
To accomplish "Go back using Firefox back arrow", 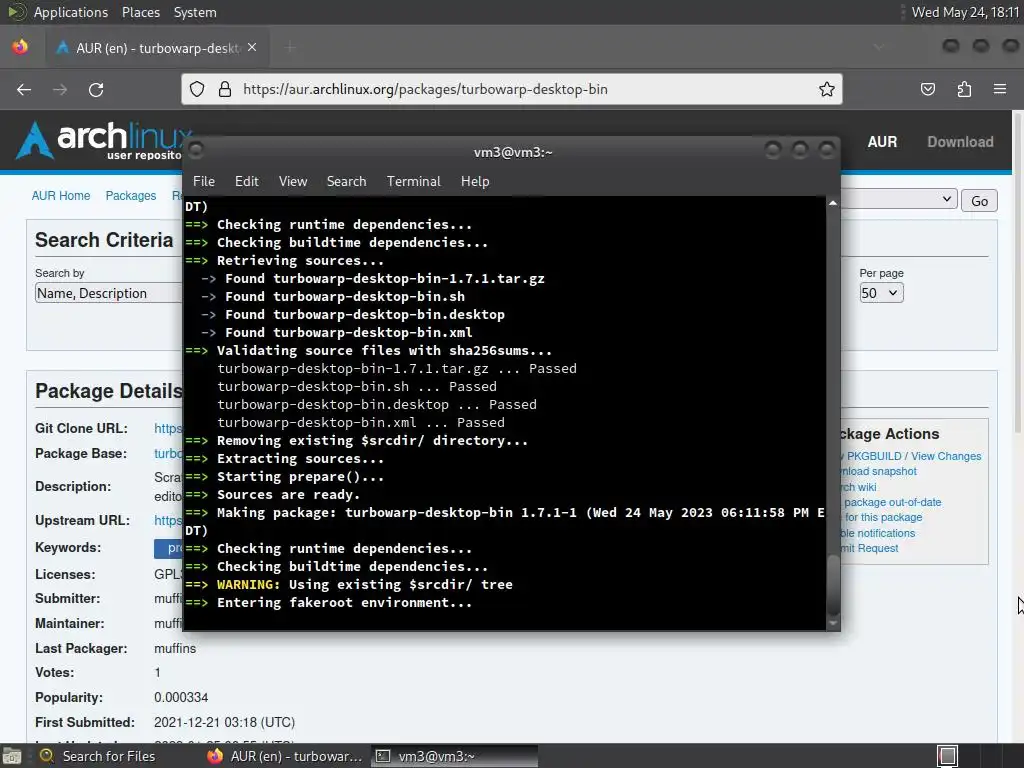I will pyautogui.click(x=24, y=89).
